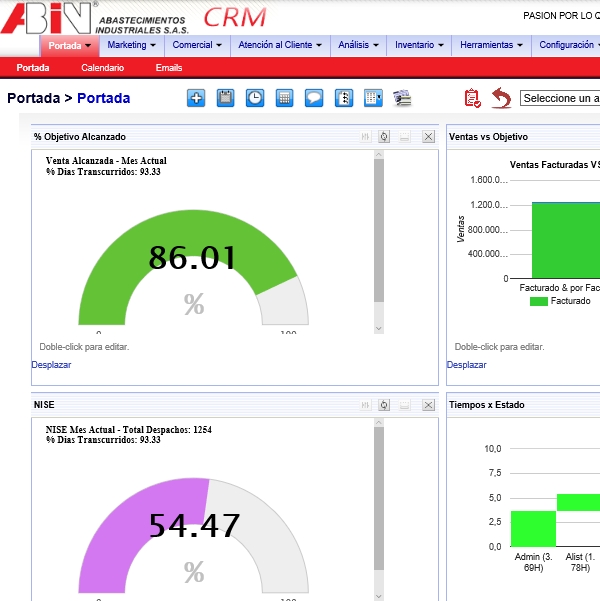Open the Análisis dropdown menu

(358, 45)
